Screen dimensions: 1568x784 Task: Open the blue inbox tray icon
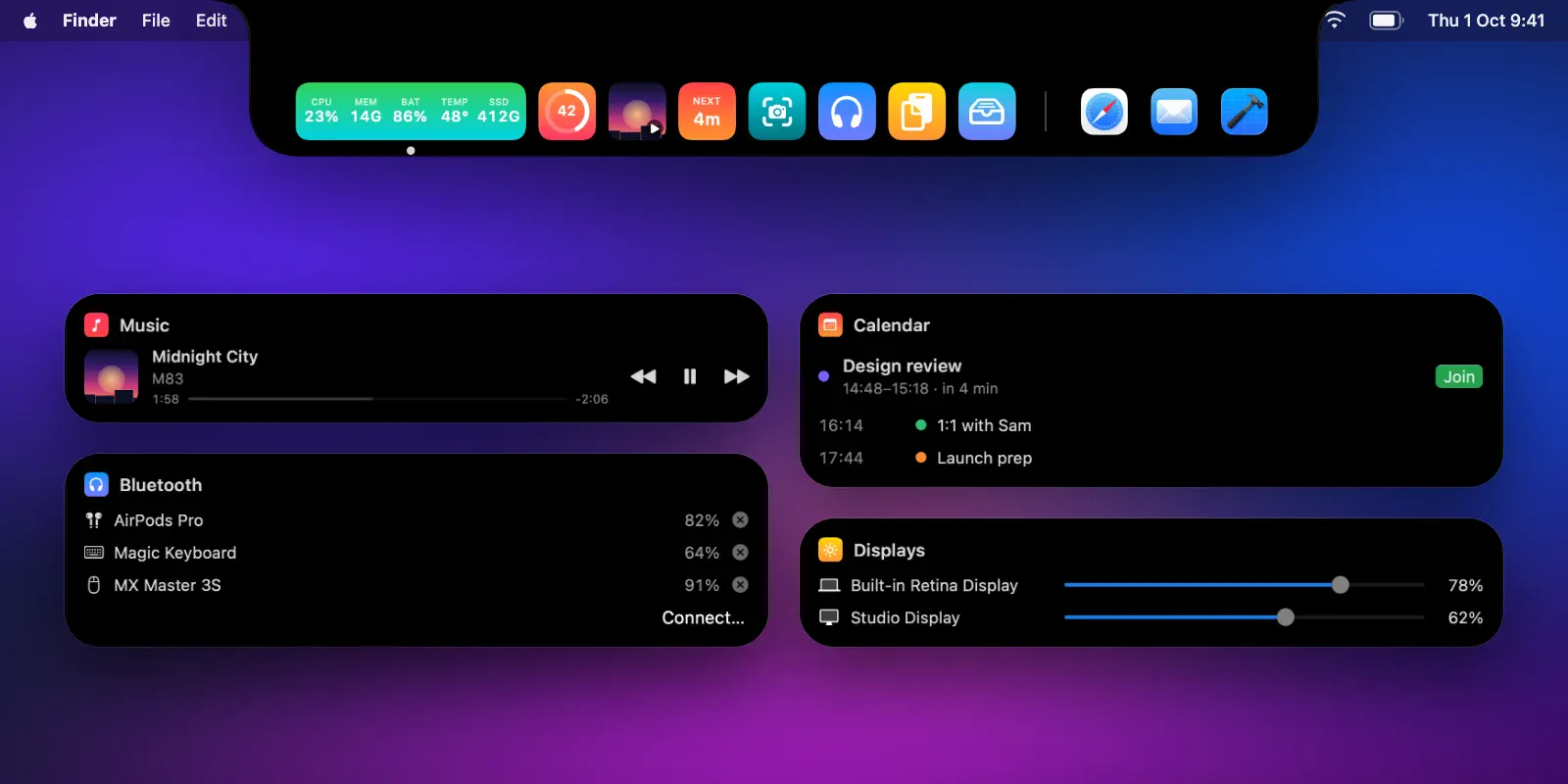coord(987,111)
